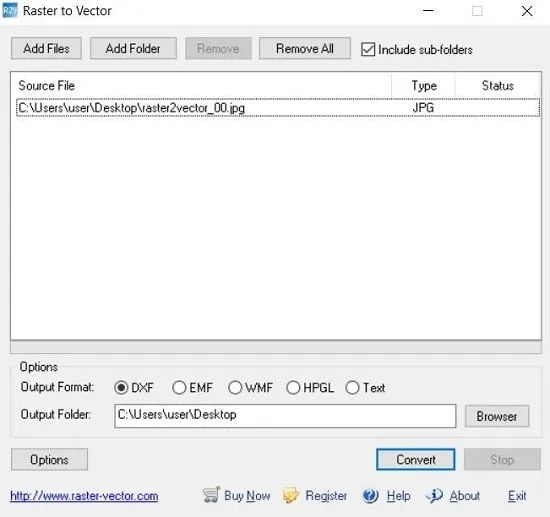
Task: Click the About info icon
Action: (x=434, y=496)
